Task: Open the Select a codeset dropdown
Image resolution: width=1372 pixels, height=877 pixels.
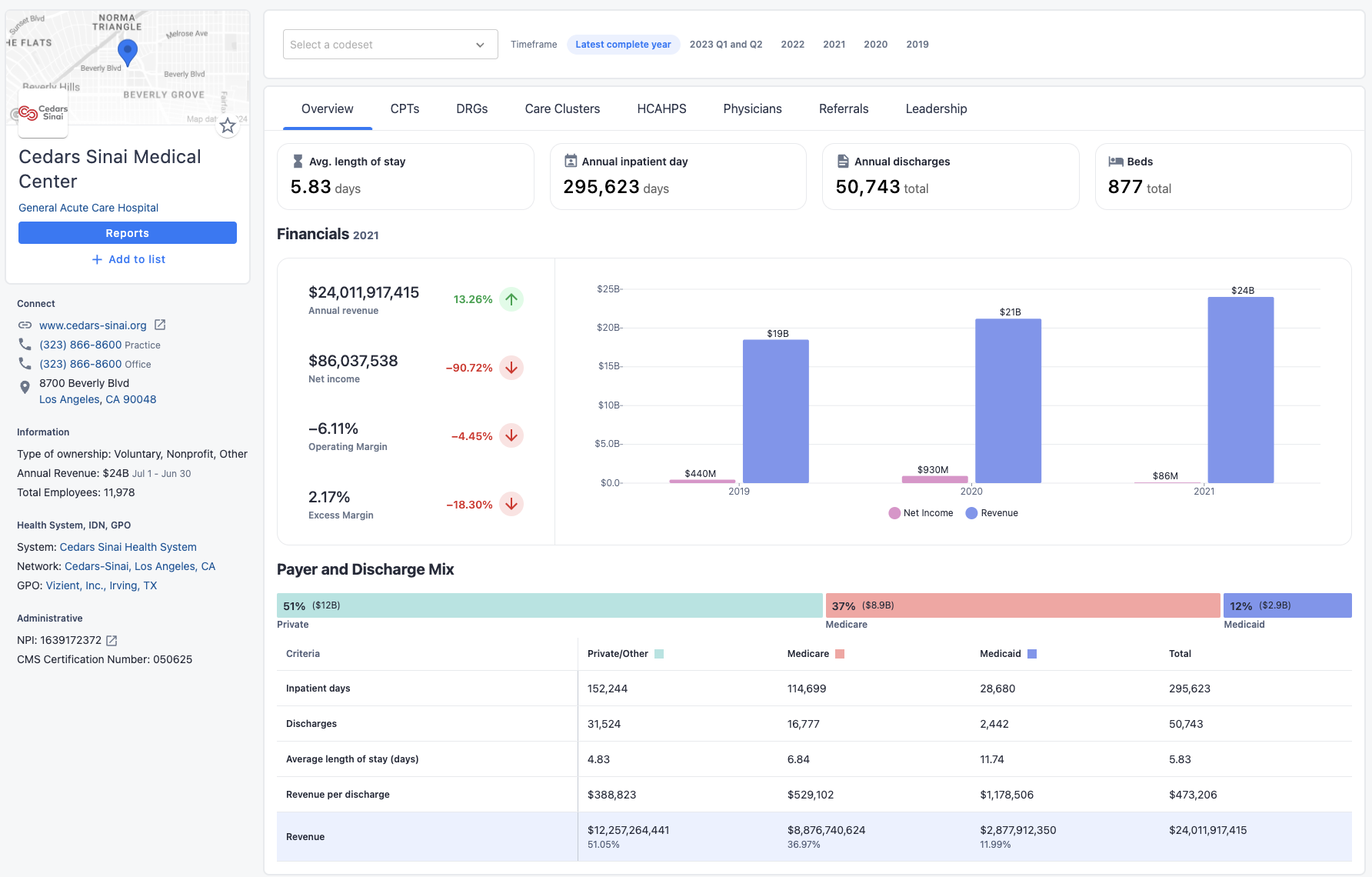Action: click(x=391, y=45)
